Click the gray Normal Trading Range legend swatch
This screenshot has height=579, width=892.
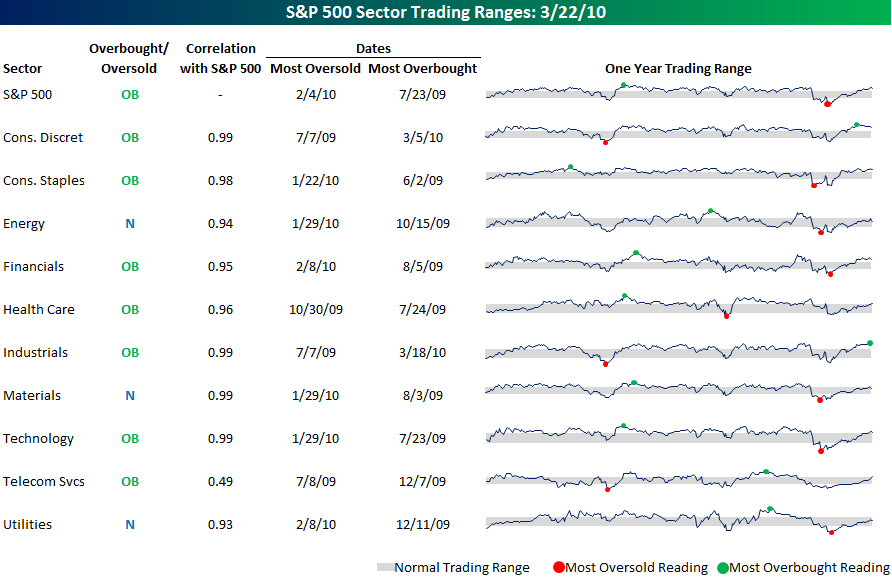pyautogui.click(x=385, y=568)
